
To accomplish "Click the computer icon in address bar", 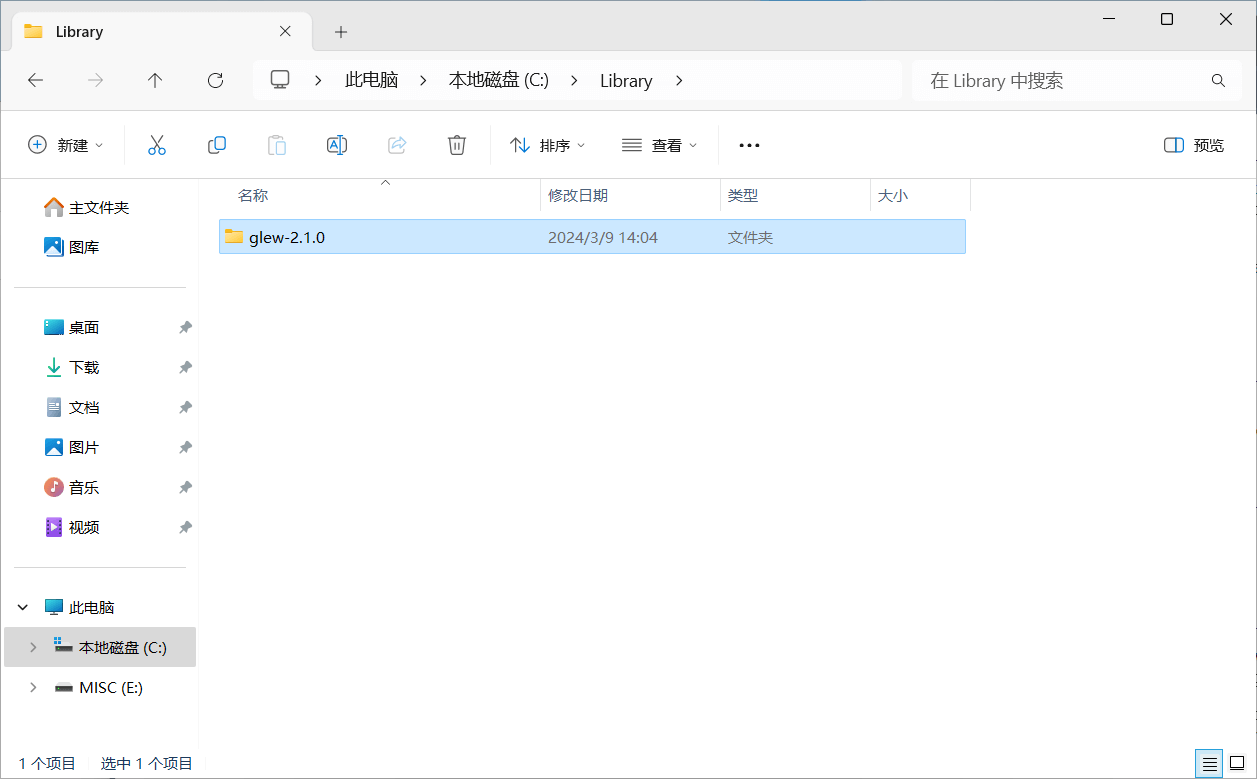I will click(x=280, y=80).
